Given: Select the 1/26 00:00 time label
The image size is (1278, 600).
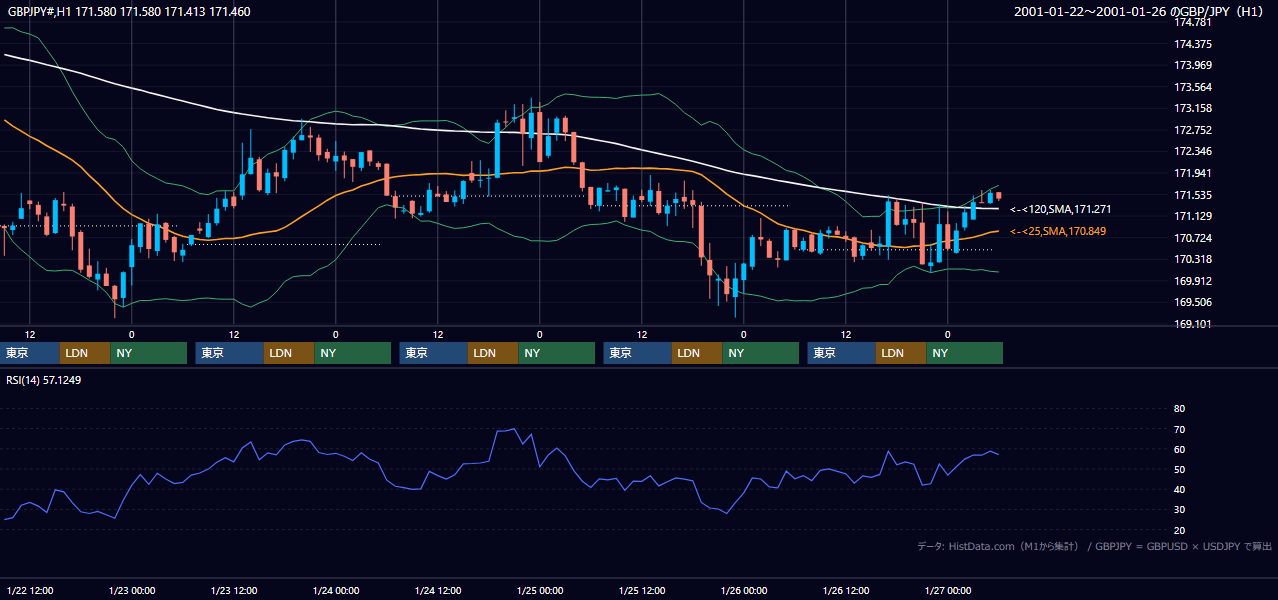Looking at the screenshot, I should 743,590.
